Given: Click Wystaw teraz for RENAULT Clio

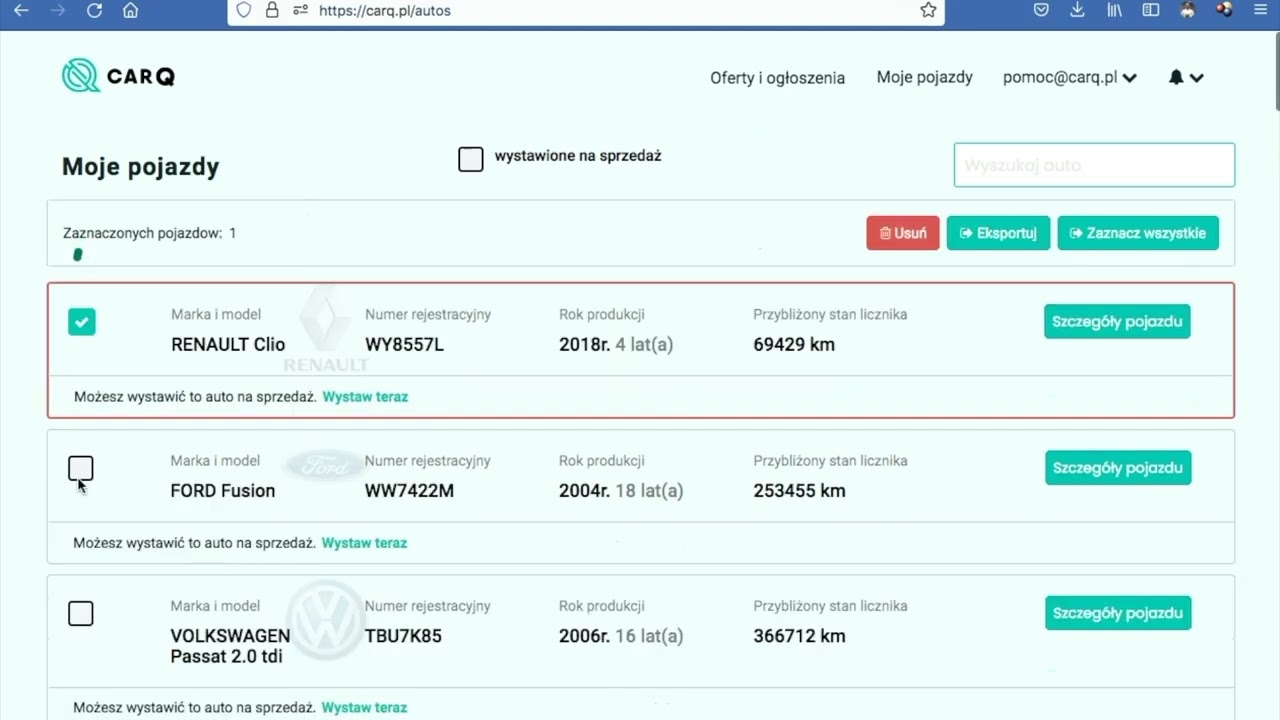Looking at the screenshot, I should click(x=365, y=397).
